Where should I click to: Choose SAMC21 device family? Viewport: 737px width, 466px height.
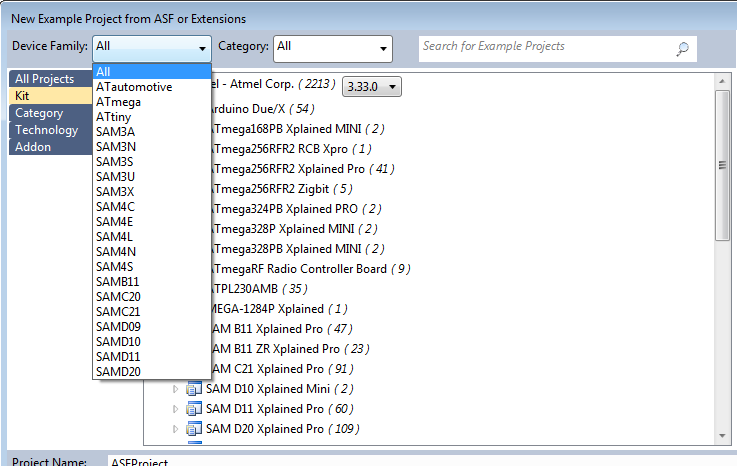pyautogui.click(x=152, y=312)
